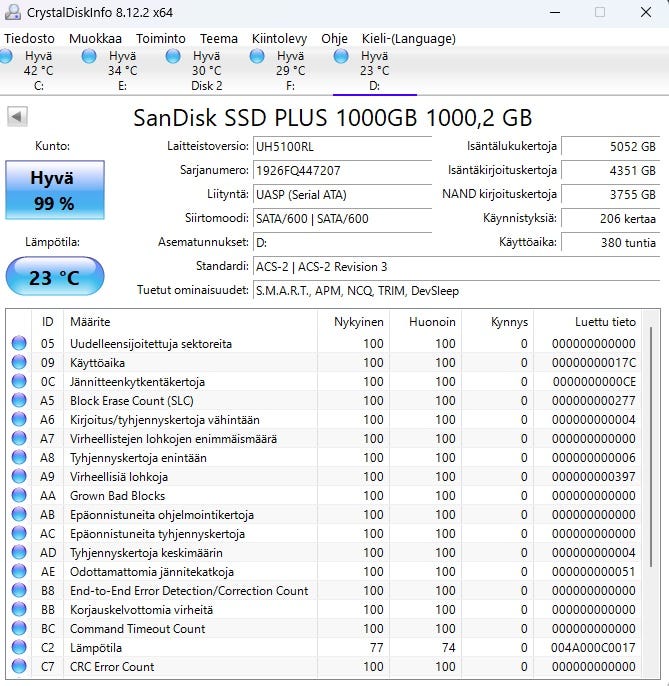Viewport: 669px width, 686px height.
Task: Click the 23 °C temperature indicator
Action: click(x=54, y=277)
